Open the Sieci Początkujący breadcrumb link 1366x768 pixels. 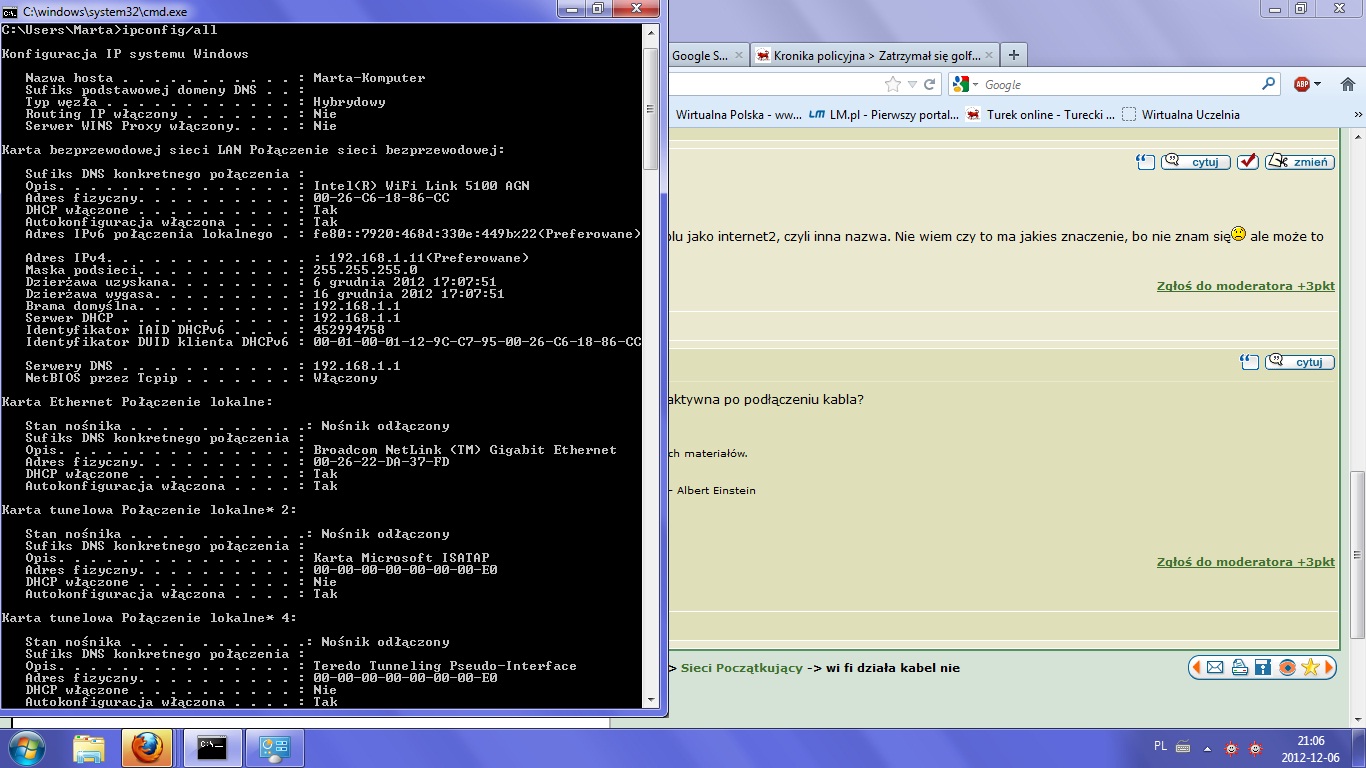pyautogui.click(x=742, y=668)
